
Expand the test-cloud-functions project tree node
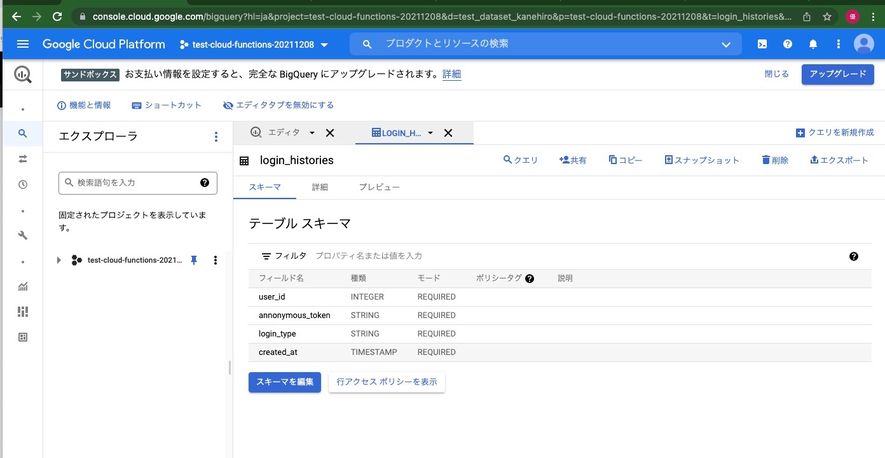pos(59,260)
